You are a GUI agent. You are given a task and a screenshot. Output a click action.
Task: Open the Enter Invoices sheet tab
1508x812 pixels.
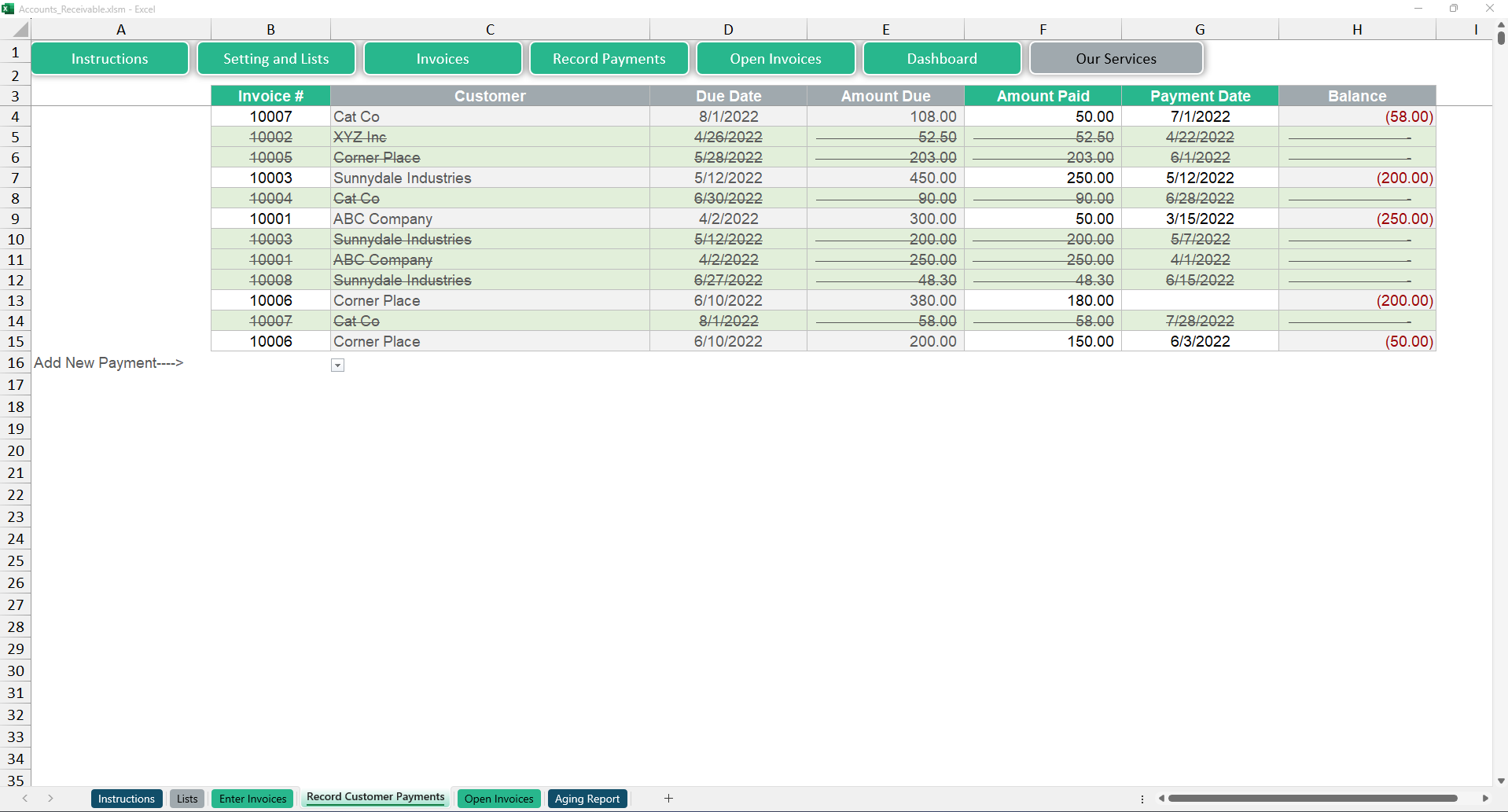coord(252,799)
